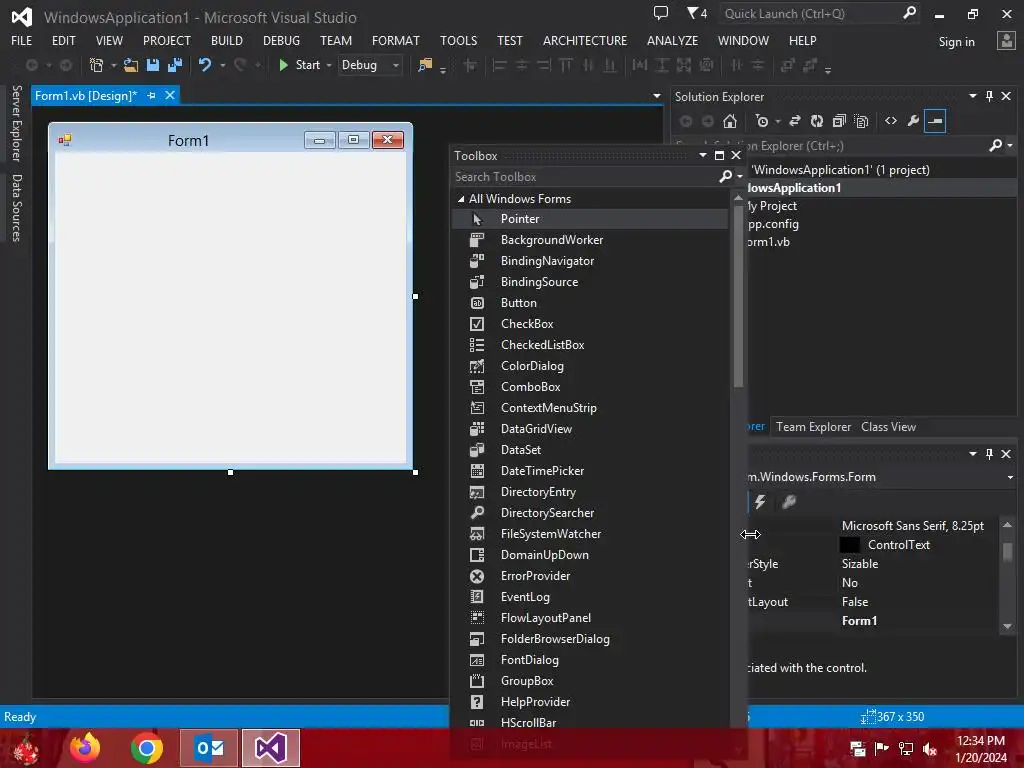
Task: Open the Toolbox window position dropdown arrow
Action: point(703,155)
